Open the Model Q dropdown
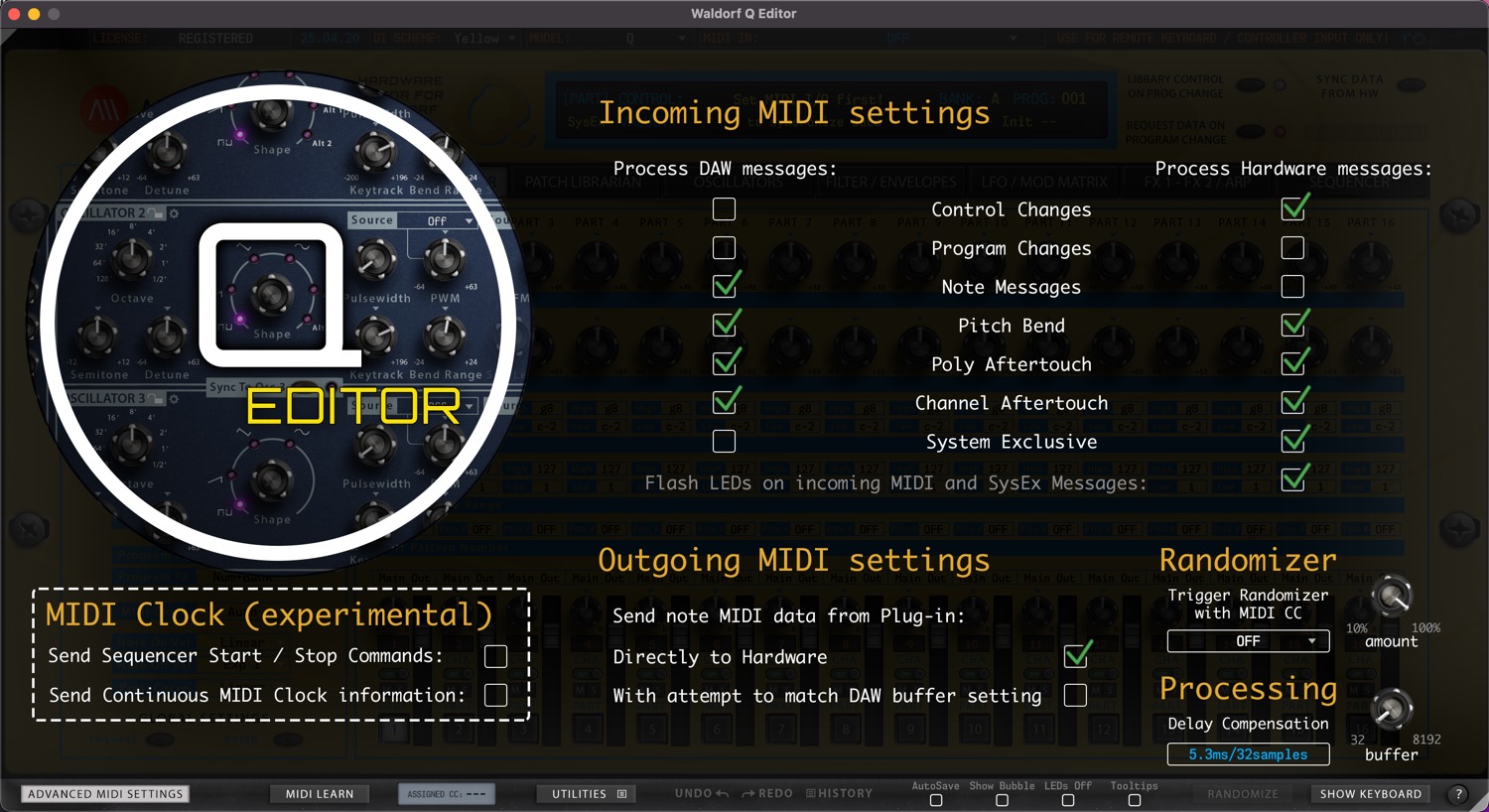The width and height of the screenshot is (1489, 812). tap(654, 39)
